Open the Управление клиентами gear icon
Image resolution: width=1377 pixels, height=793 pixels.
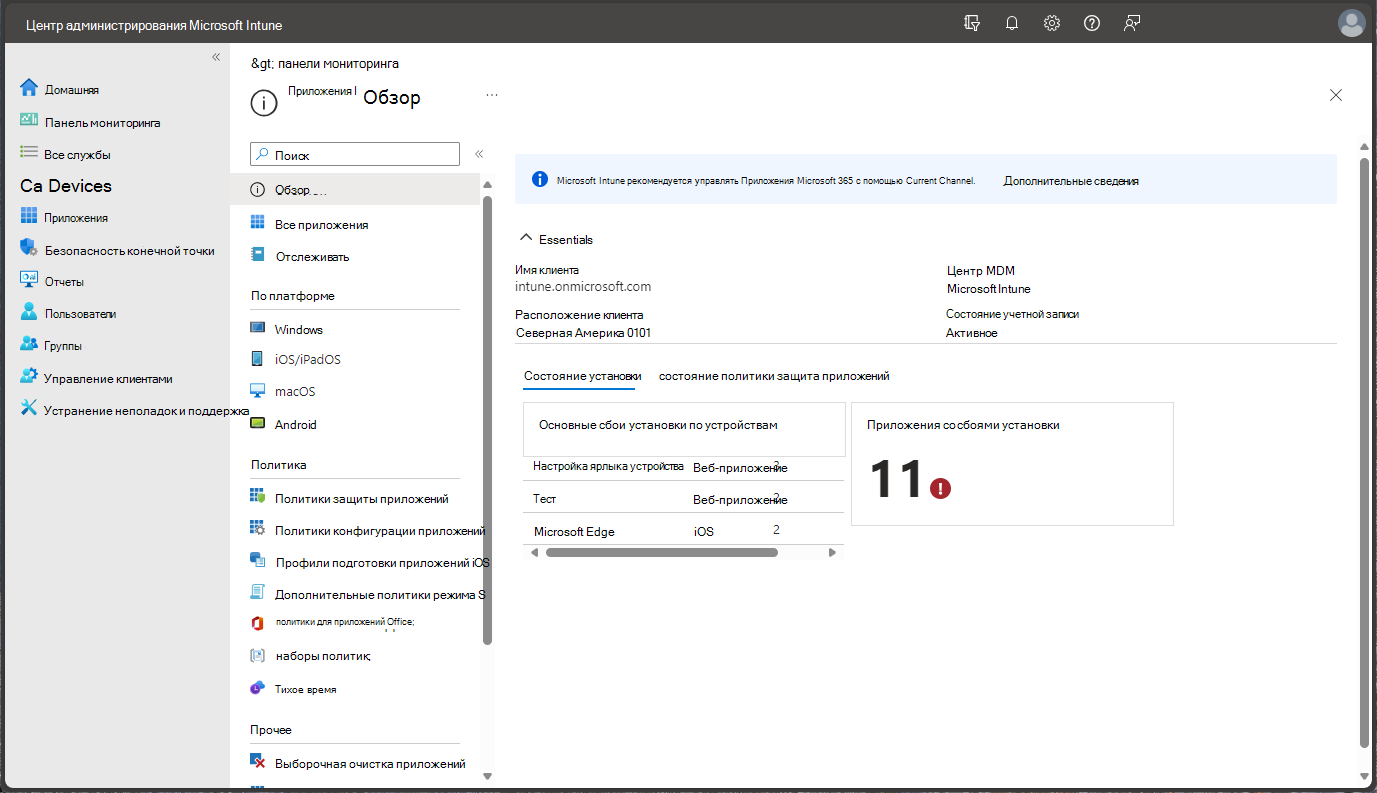(28, 377)
